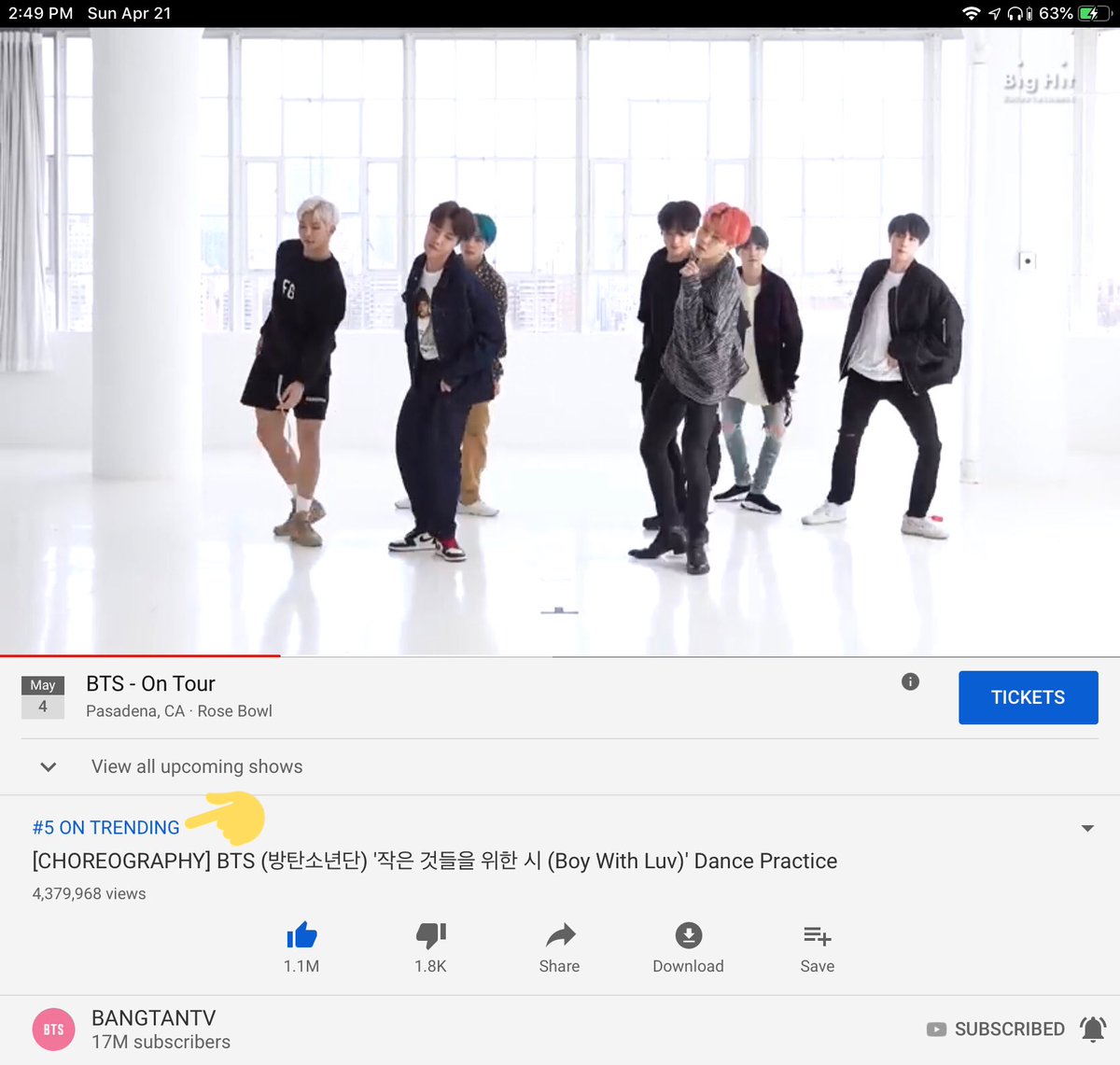Like the video with thumbs up icon
Image resolution: width=1120 pixels, height=1065 pixels.
[x=301, y=935]
